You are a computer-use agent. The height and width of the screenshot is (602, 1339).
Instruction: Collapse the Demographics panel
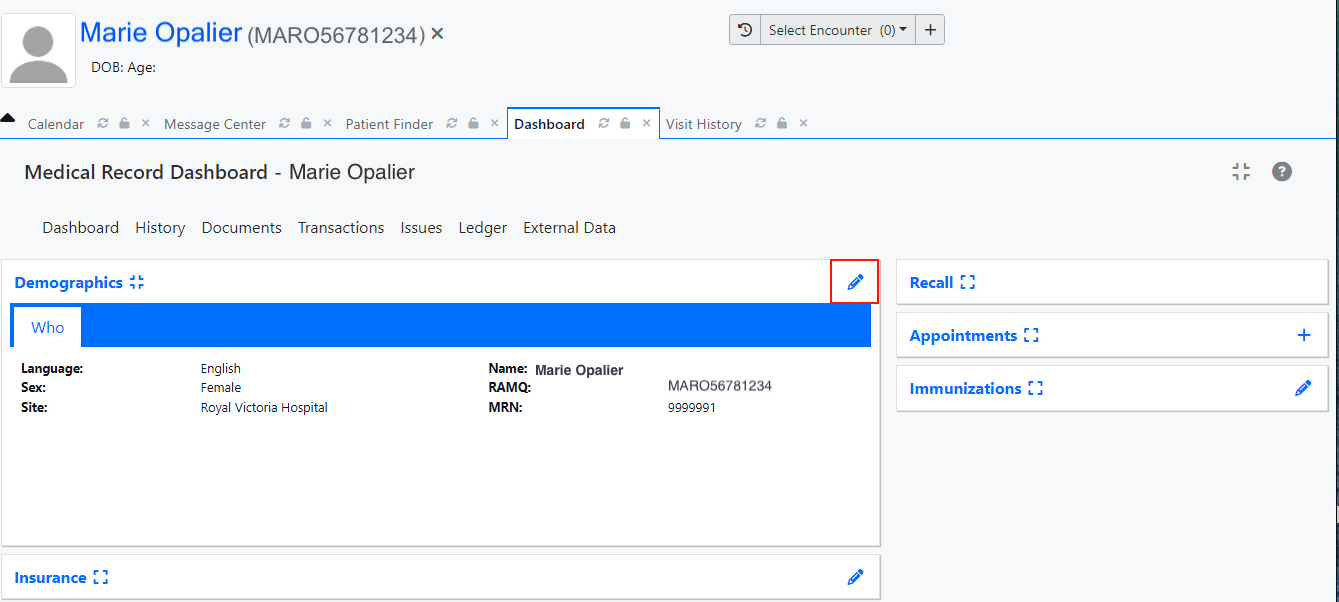(x=137, y=282)
